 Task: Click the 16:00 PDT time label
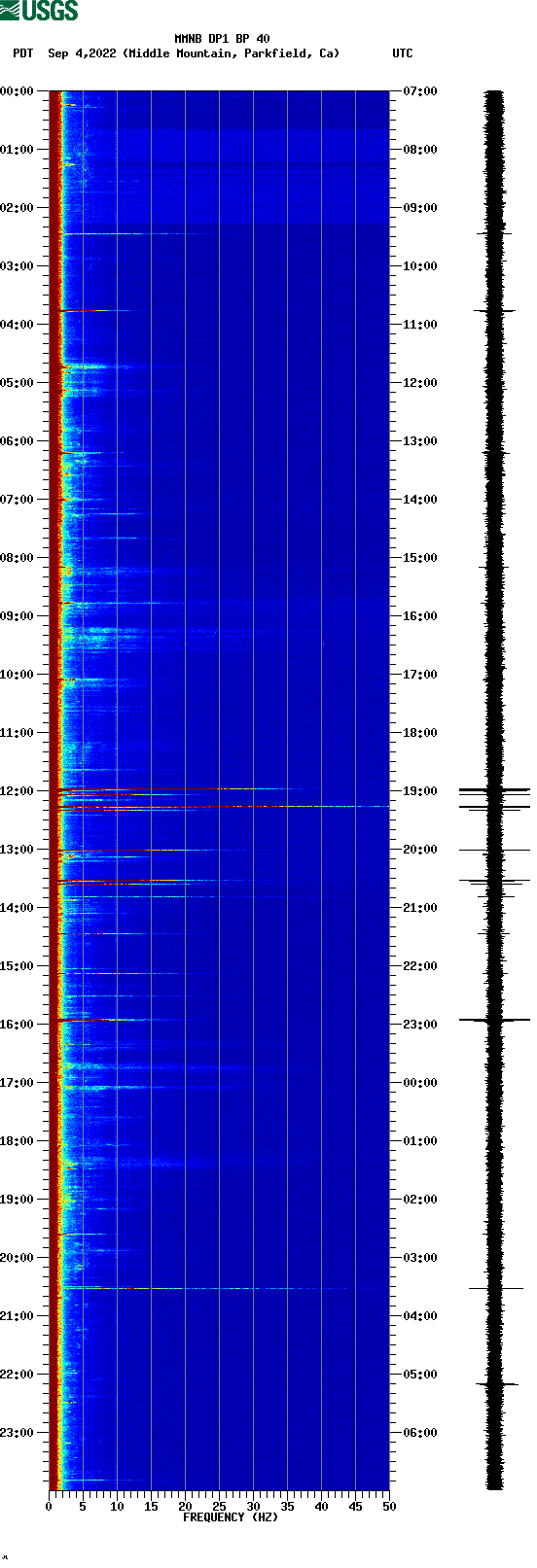pyautogui.click(x=17, y=1025)
